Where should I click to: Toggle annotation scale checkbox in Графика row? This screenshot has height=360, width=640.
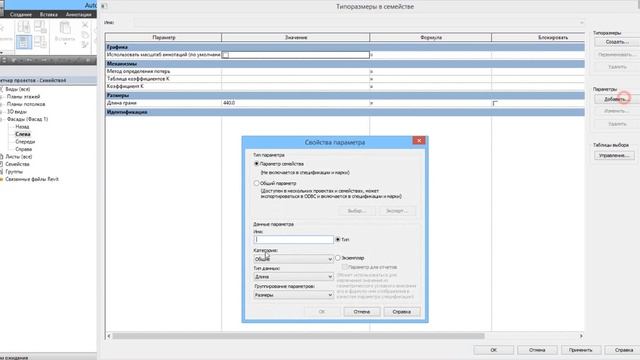tap(225, 55)
